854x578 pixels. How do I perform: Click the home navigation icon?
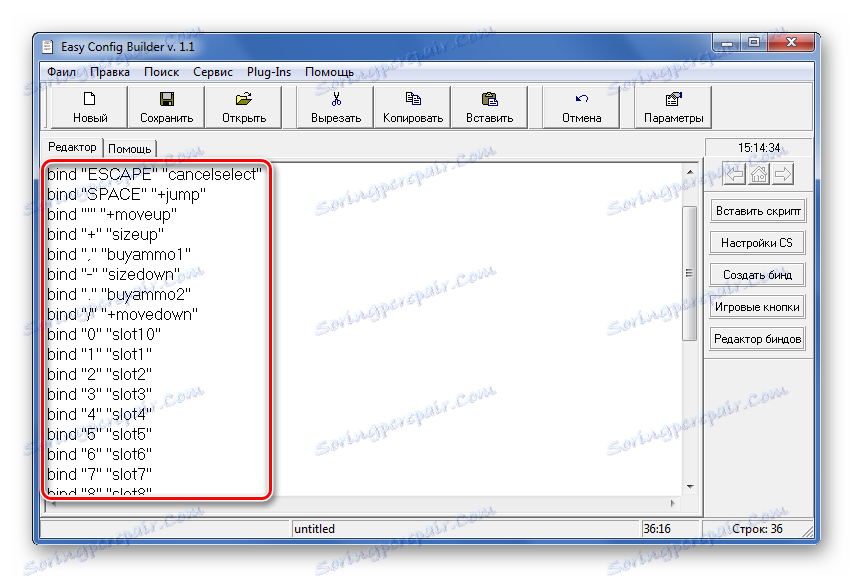758,174
